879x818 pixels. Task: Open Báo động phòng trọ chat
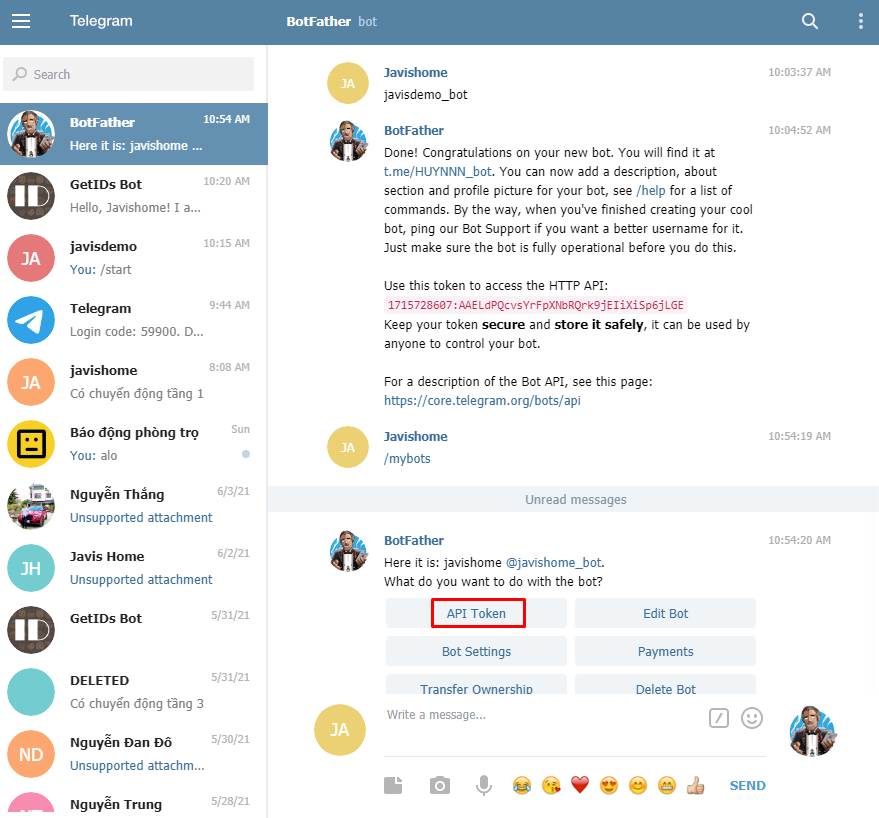[x=134, y=444]
